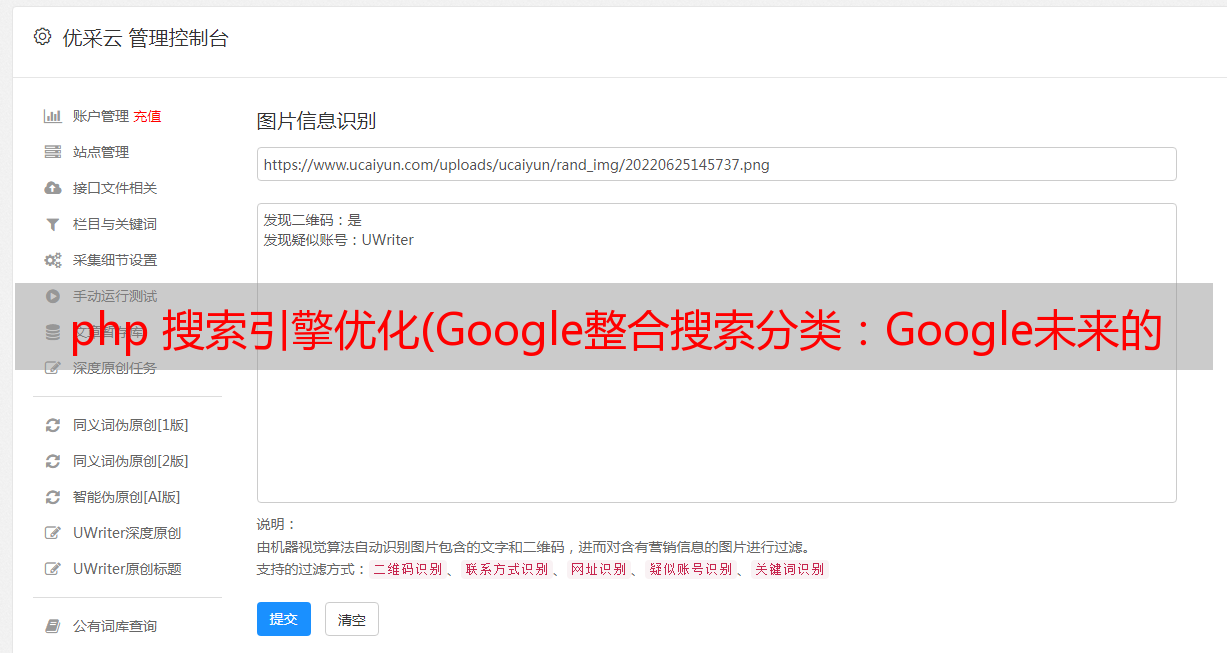Click the edit icon for 深度原创任务
Screen dimensions: 1227x653
point(53,368)
